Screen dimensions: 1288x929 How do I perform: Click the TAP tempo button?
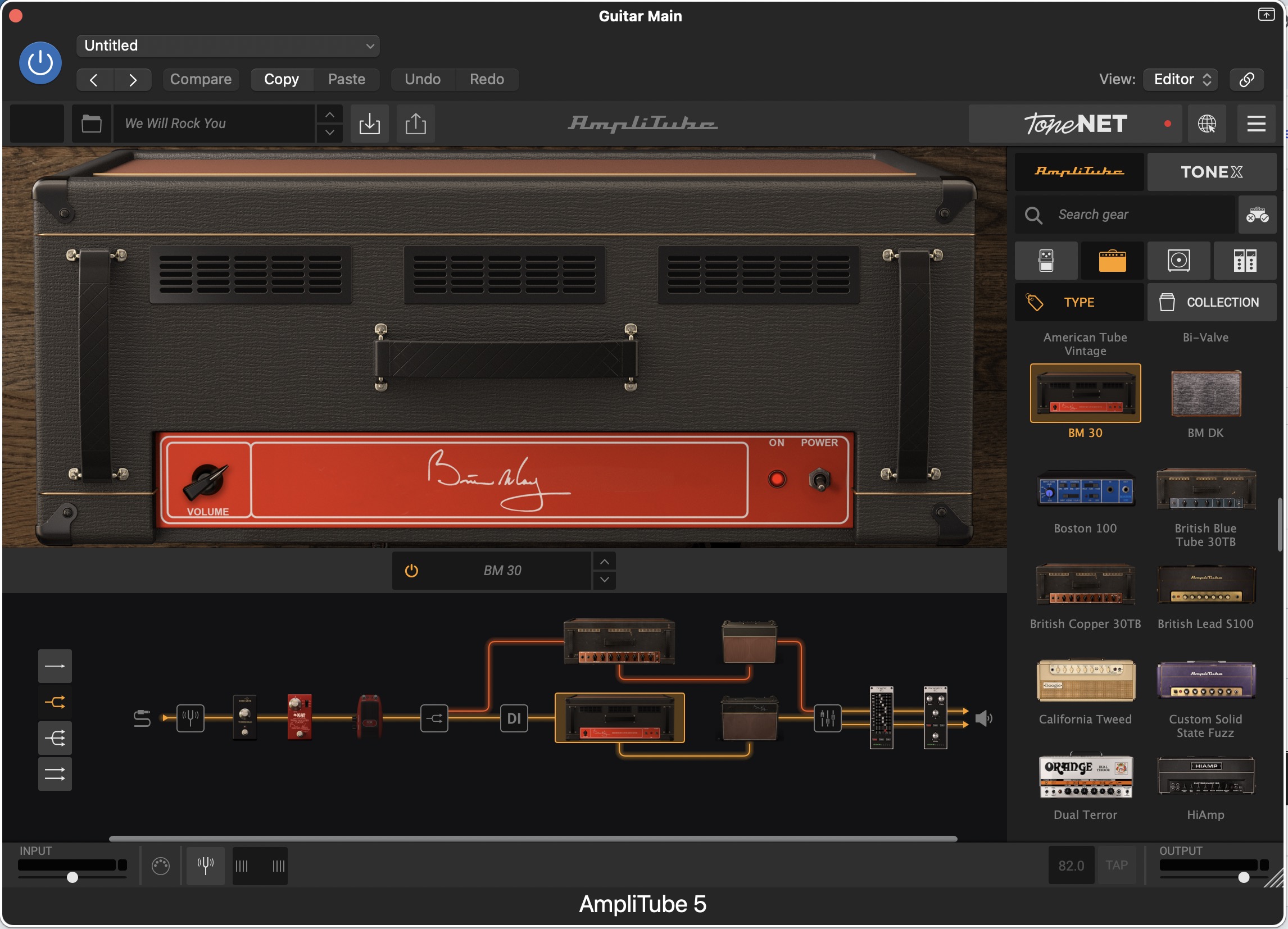(1116, 865)
